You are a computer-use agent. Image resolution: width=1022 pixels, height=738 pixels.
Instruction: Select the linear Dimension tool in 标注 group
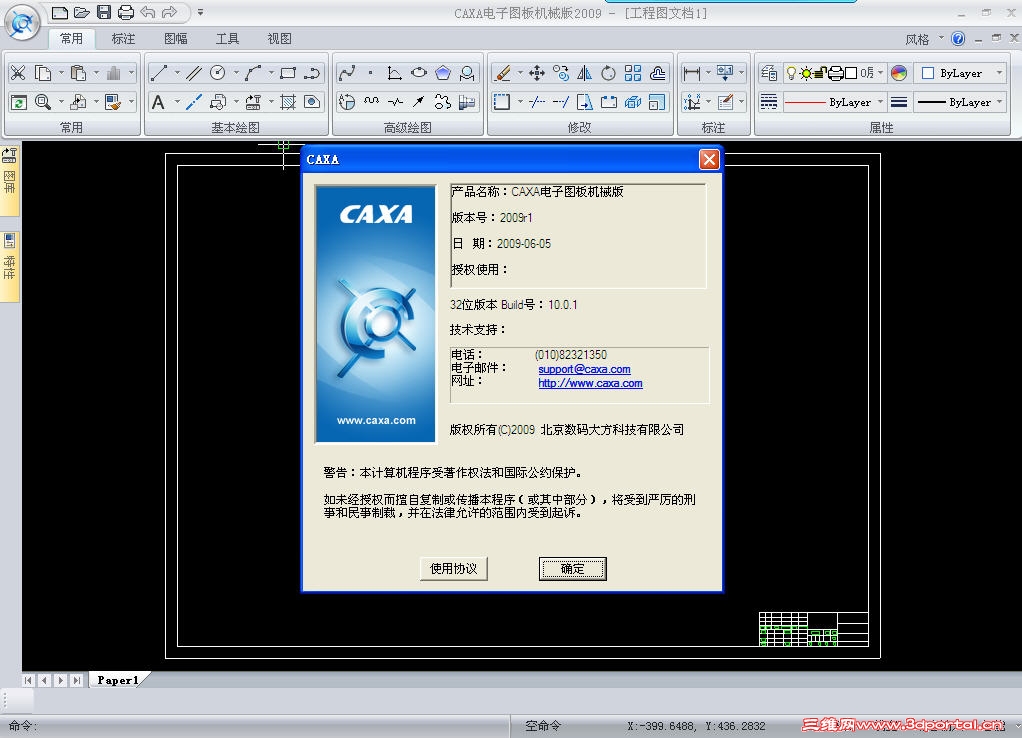click(x=692, y=73)
